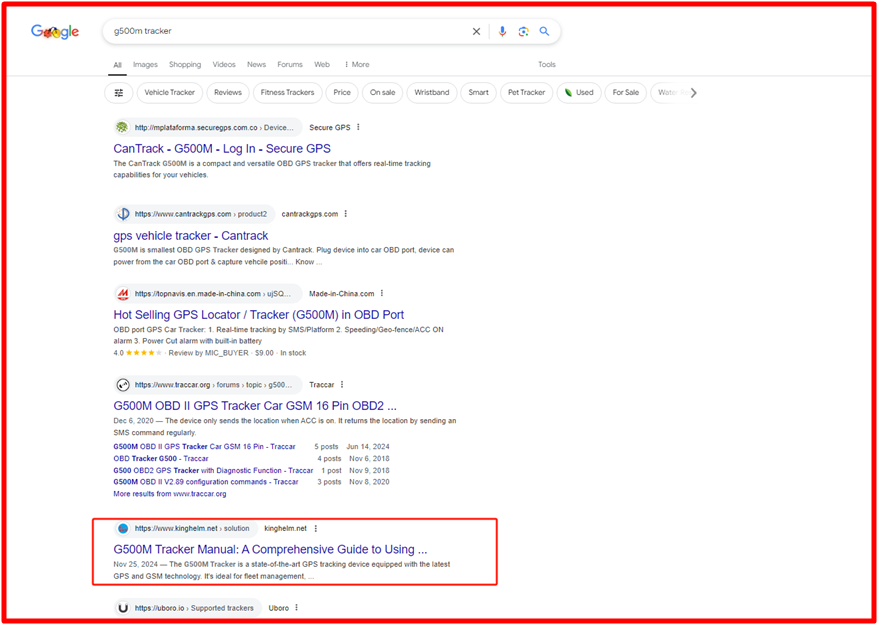Switch to the Shopping tab
This screenshot has height=625, width=878.
[x=185, y=65]
